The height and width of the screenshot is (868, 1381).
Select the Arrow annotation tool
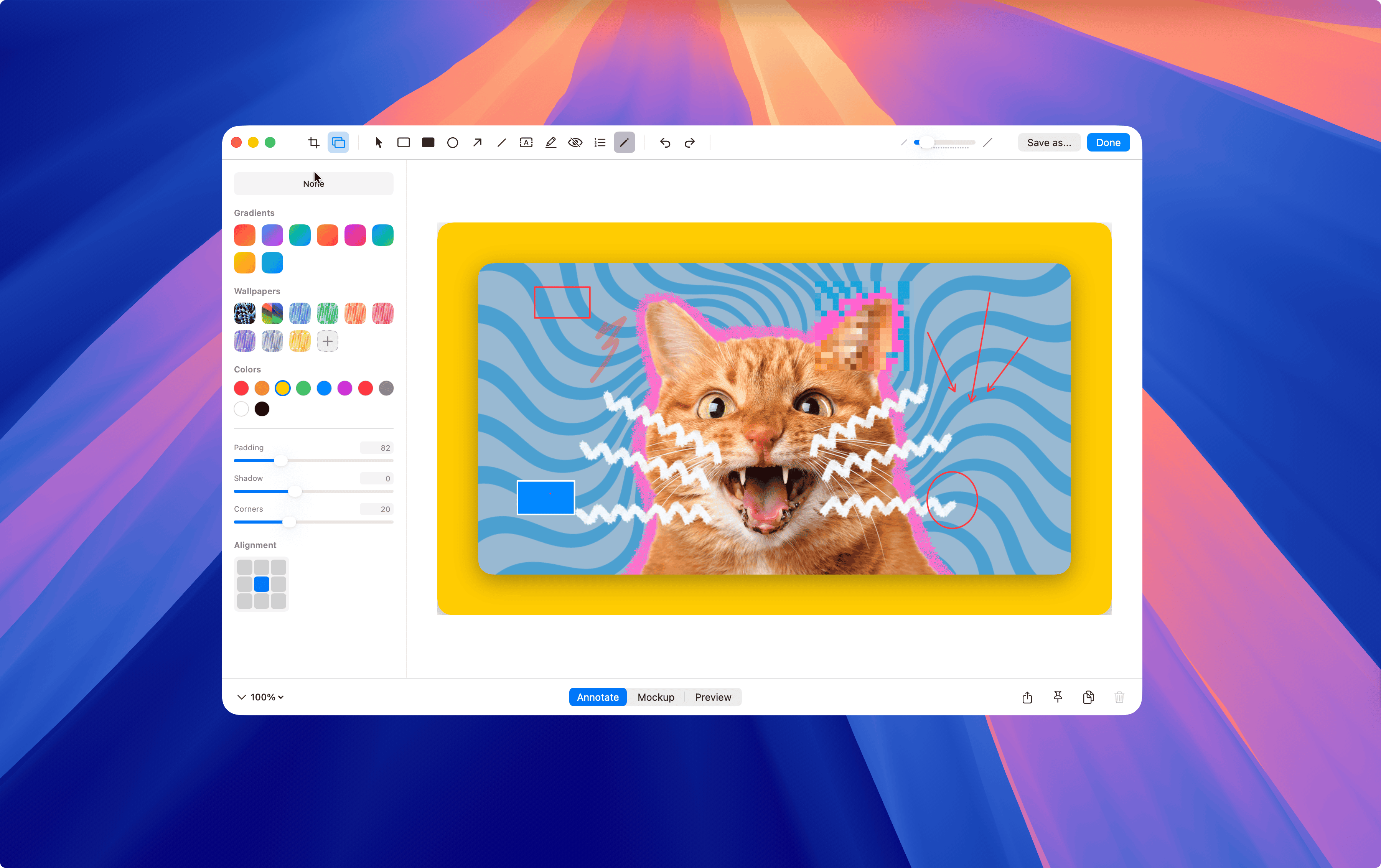point(476,142)
